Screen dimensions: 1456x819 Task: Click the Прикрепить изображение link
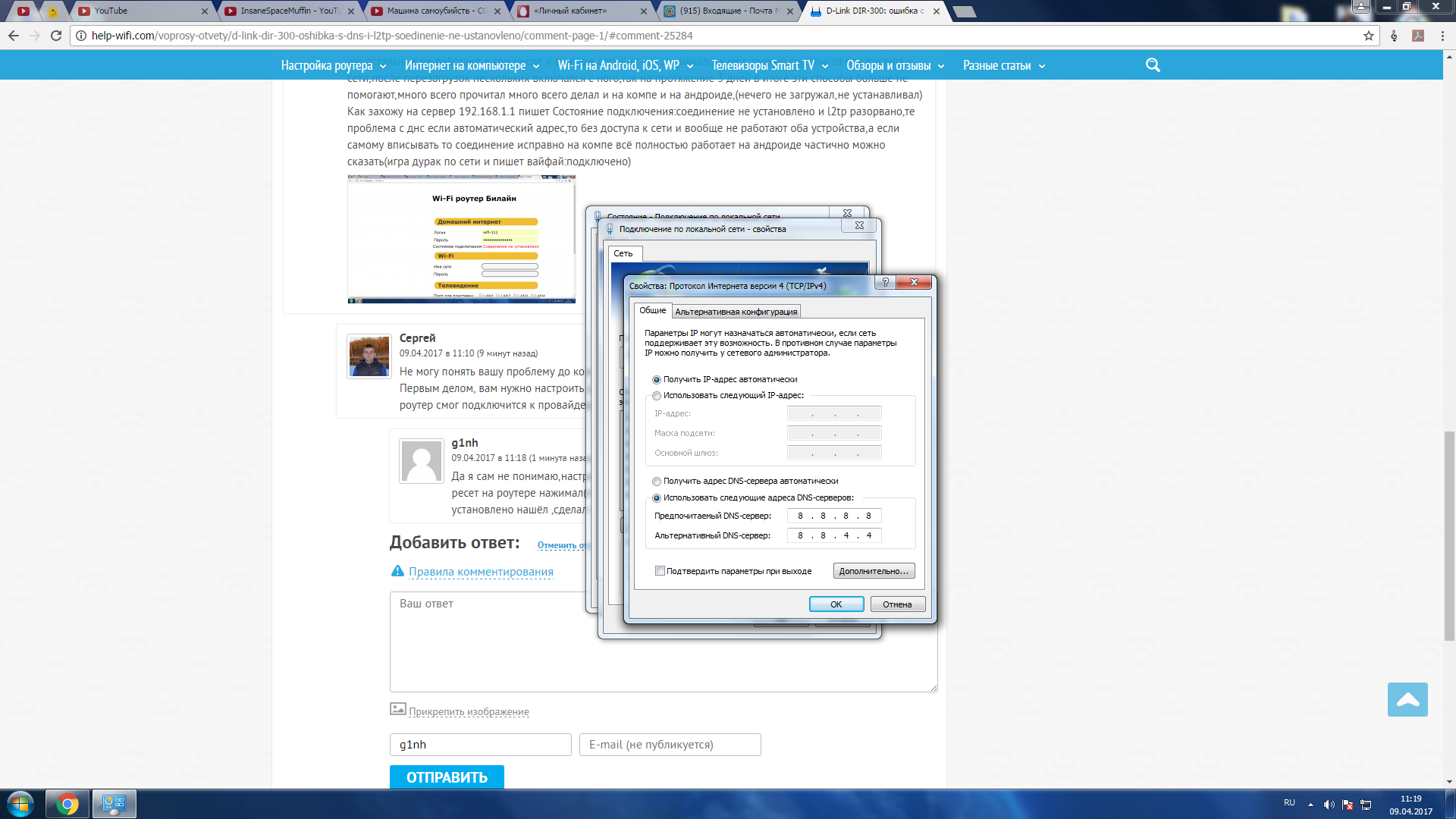[x=469, y=711]
